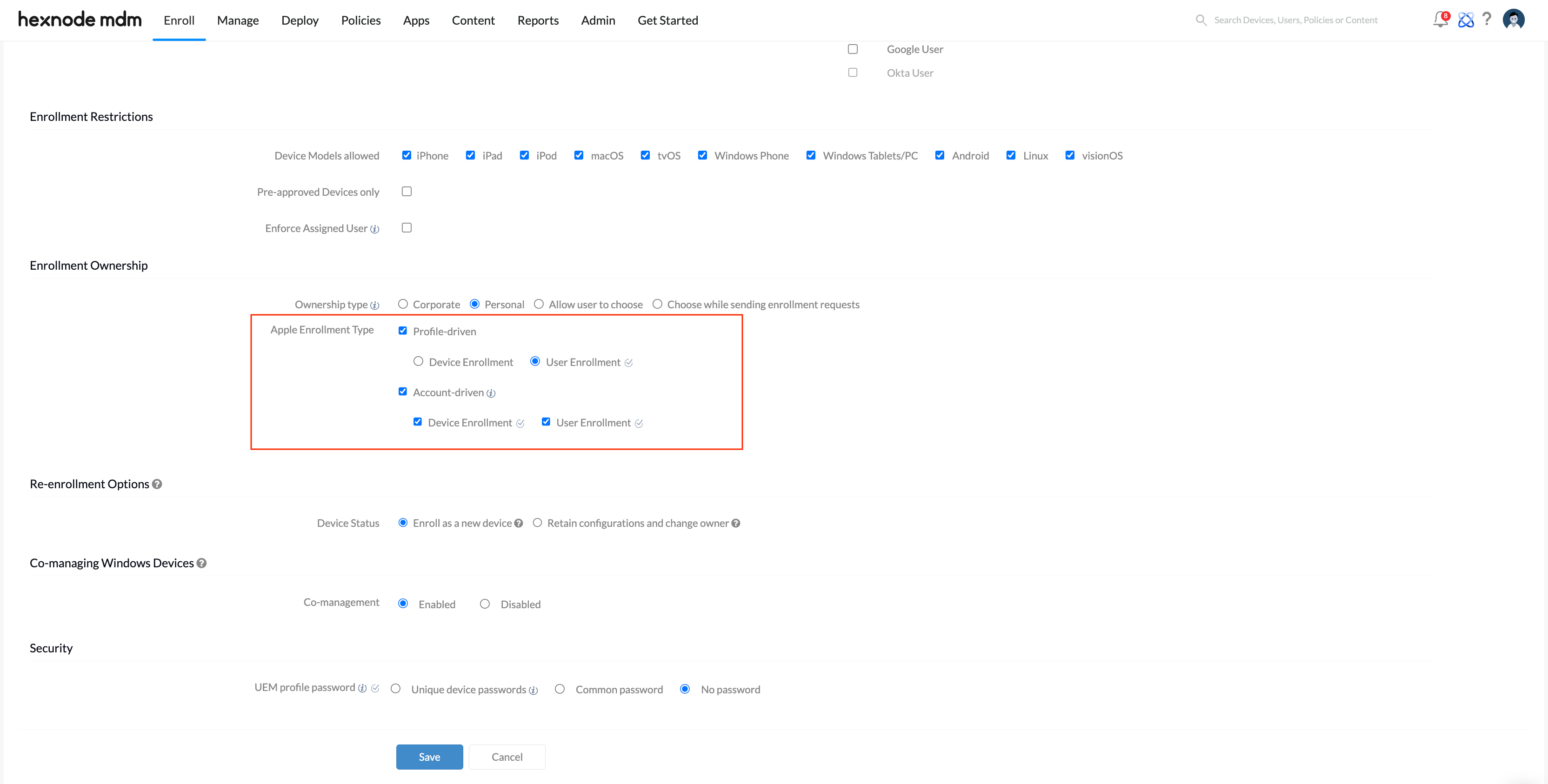Open the help question mark icon
The width and height of the screenshot is (1548, 784).
coord(1487,19)
